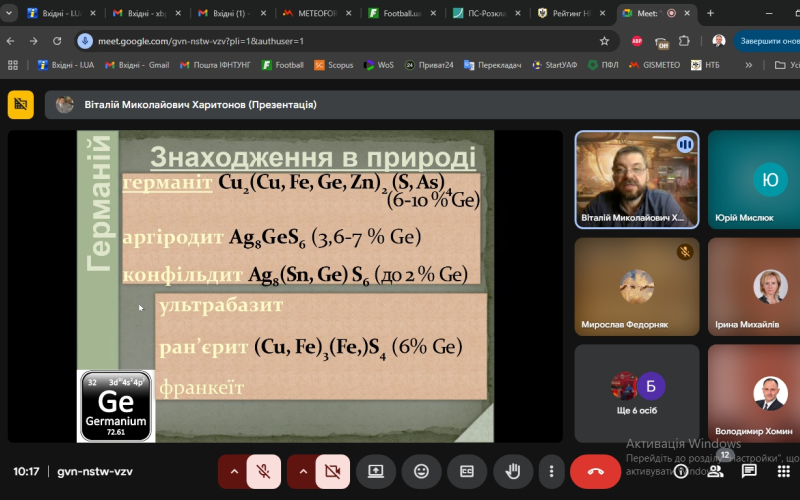Open the НТБ bookmark
The width and height of the screenshot is (800, 500).
(x=705, y=65)
